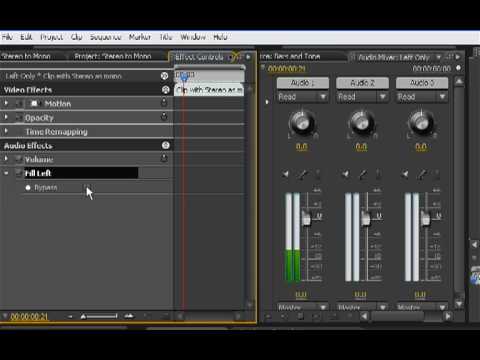Collapse the Fill Left effect

pos(6,173)
